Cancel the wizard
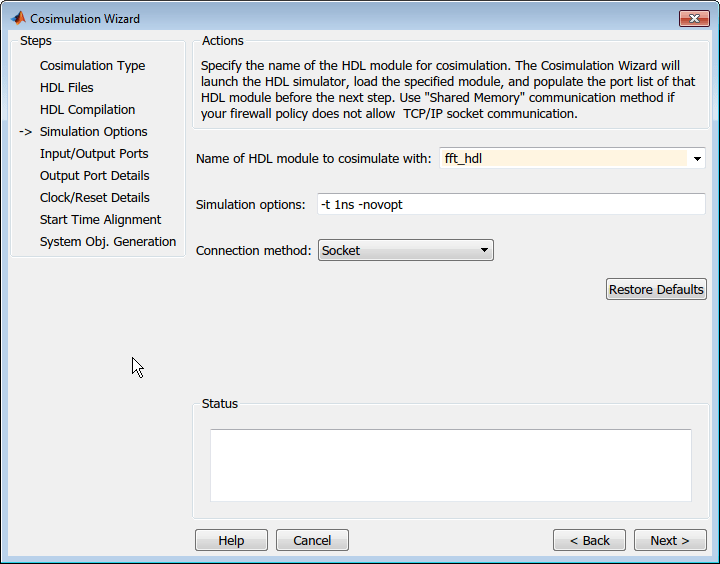720x564 pixels. tap(312, 540)
